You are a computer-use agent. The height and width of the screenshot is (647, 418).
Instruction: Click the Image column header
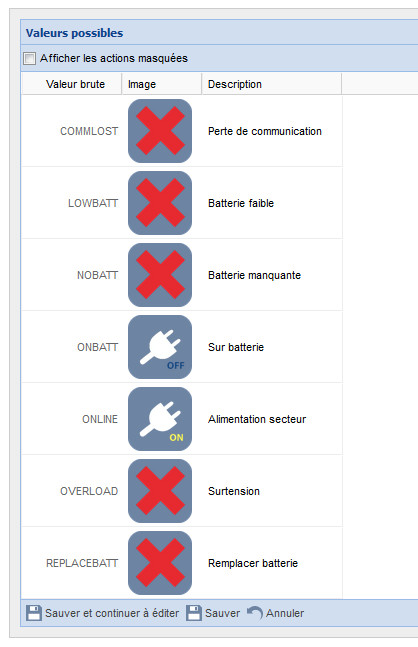pyautogui.click(x=162, y=84)
